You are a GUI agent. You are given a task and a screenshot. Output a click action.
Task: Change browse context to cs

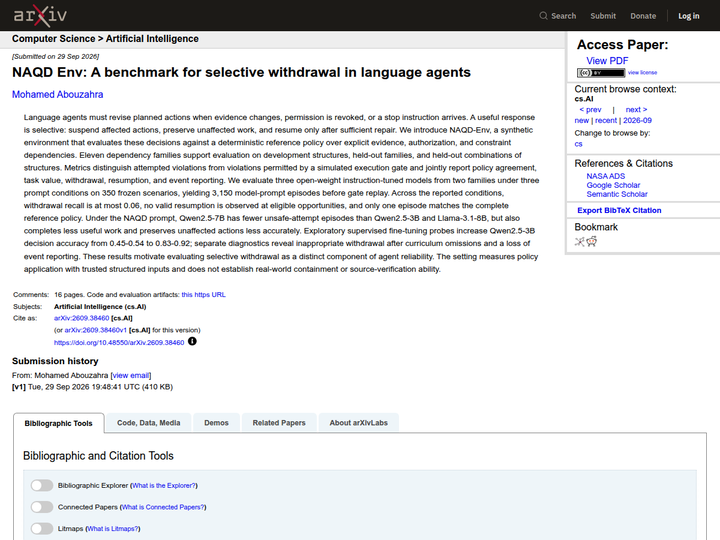point(578,144)
